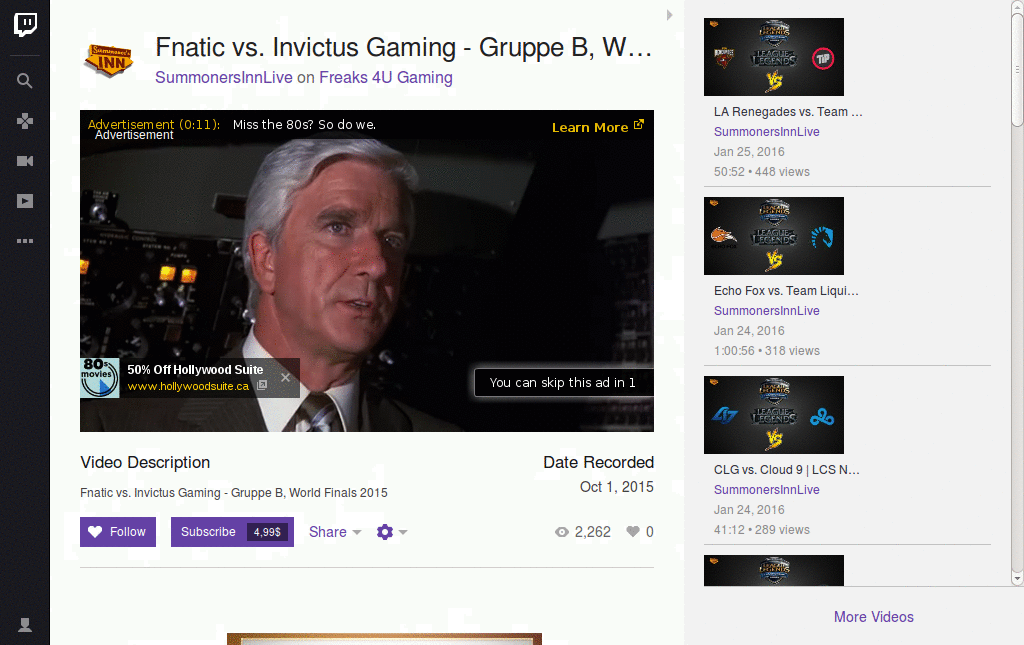Open the Freaks 4U Gaming team link

[x=386, y=78]
